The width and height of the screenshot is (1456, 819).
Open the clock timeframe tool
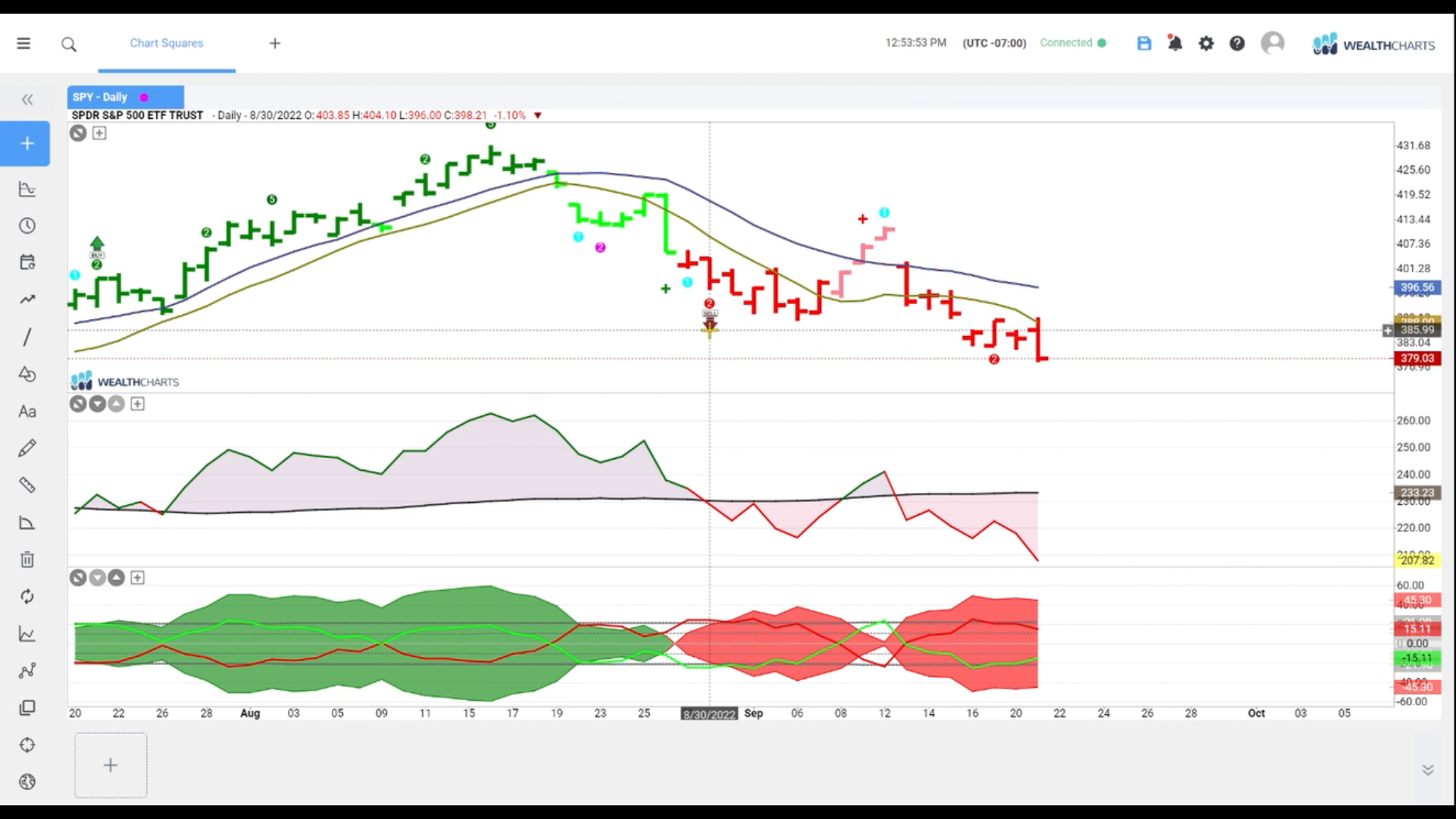(27, 226)
